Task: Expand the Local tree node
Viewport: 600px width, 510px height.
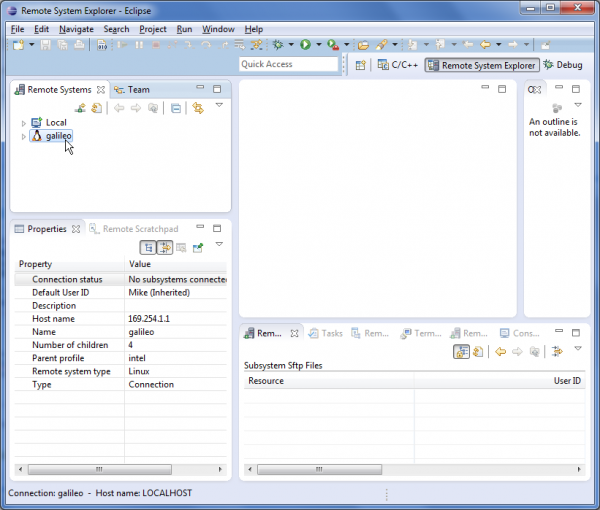Action: point(23,123)
